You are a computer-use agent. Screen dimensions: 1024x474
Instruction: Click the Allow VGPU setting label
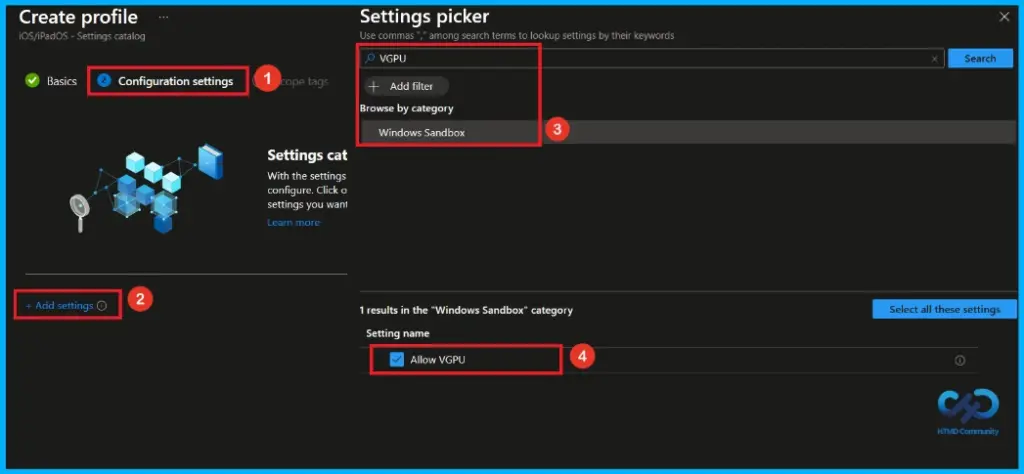click(x=438, y=360)
